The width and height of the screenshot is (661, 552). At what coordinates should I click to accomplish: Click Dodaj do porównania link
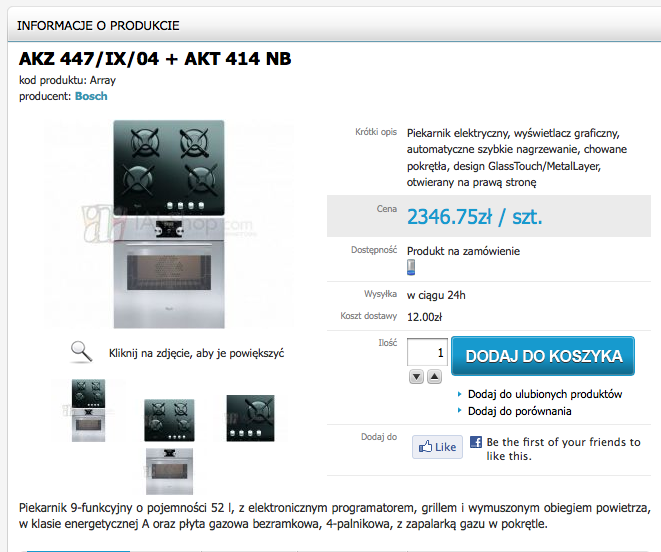(x=519, y=411)
